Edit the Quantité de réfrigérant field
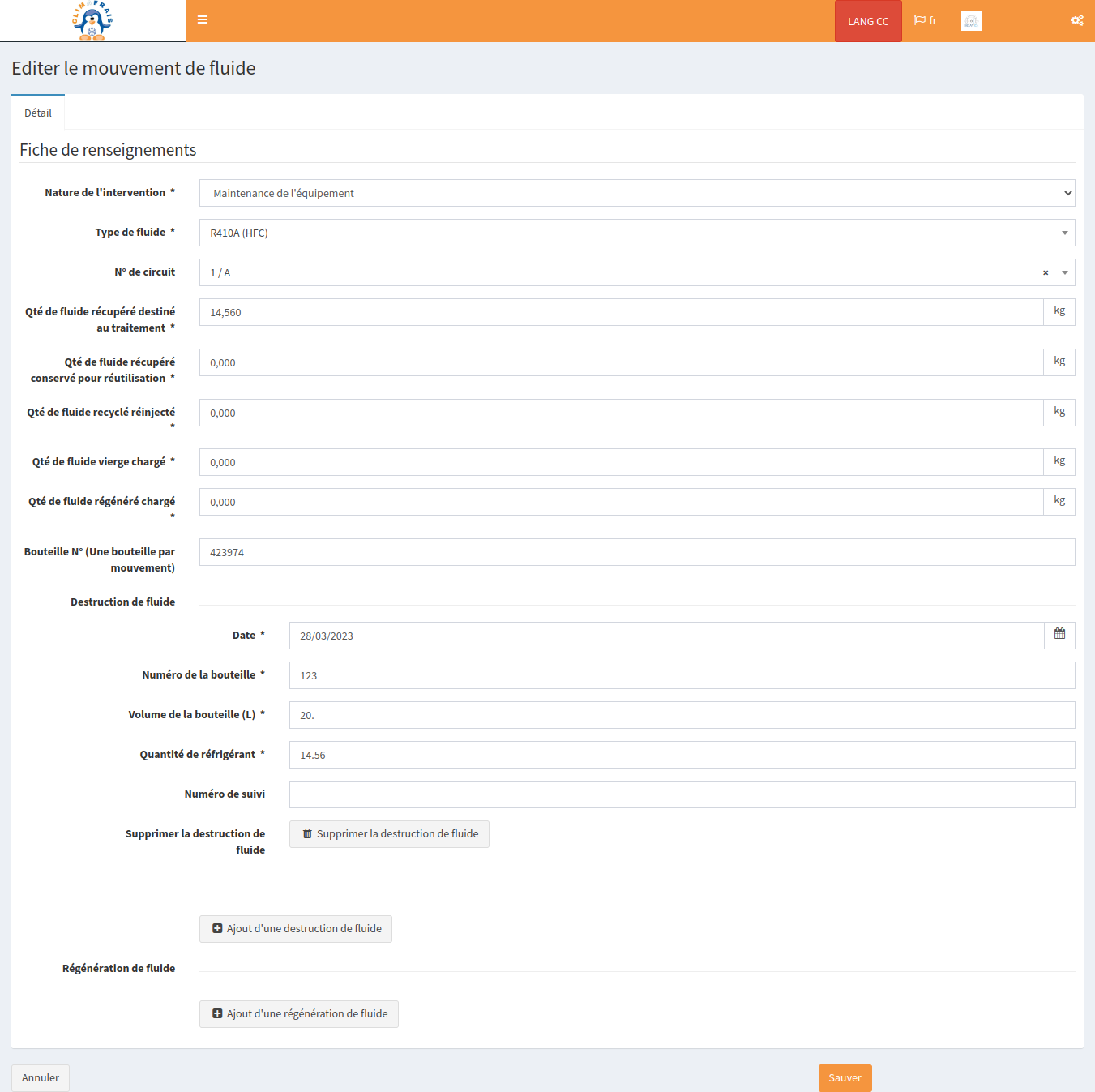1095x1092 pixels. pyautogui.click(x=682, y=755)
